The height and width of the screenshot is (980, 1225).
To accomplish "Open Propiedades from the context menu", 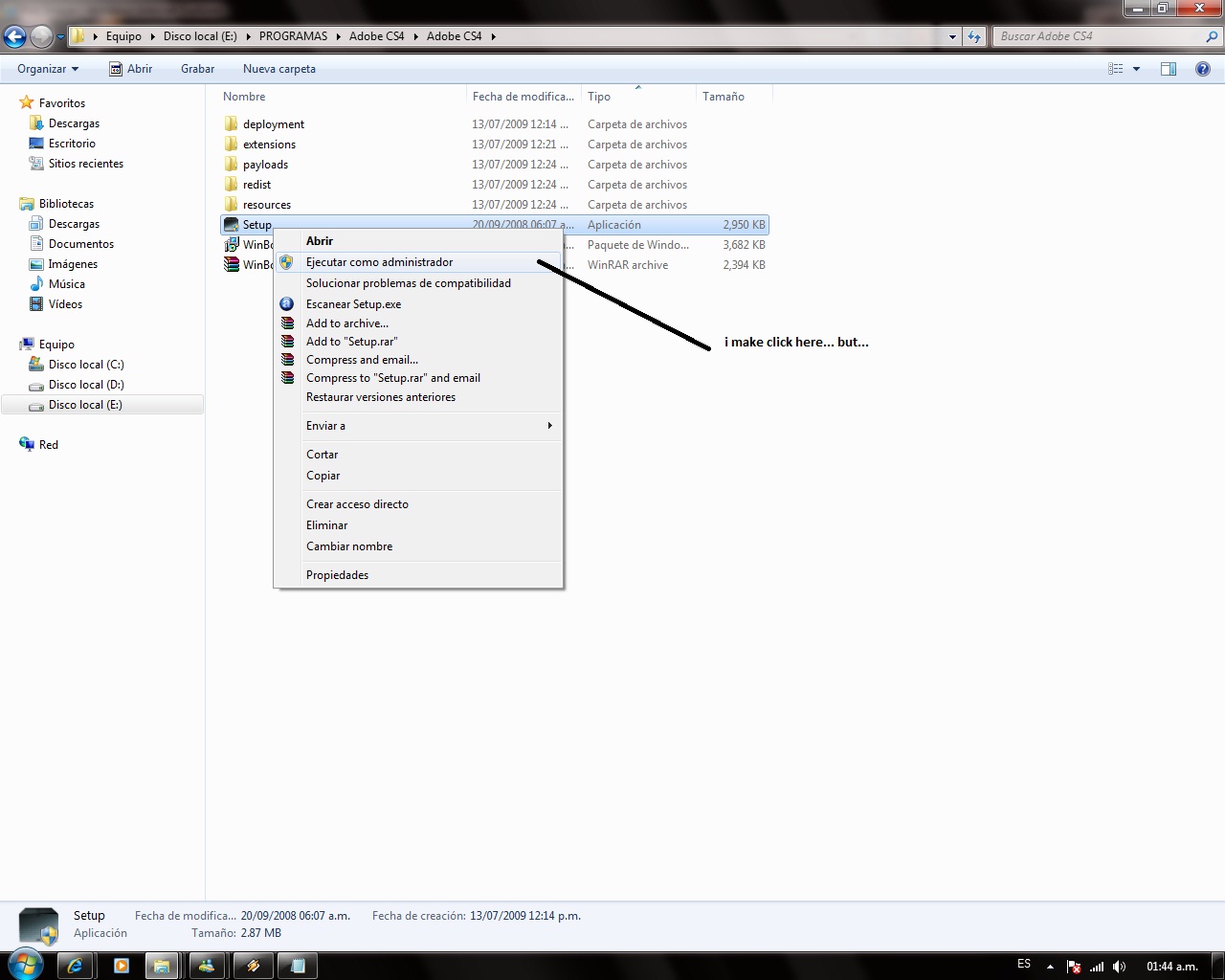I will point(418,575).
